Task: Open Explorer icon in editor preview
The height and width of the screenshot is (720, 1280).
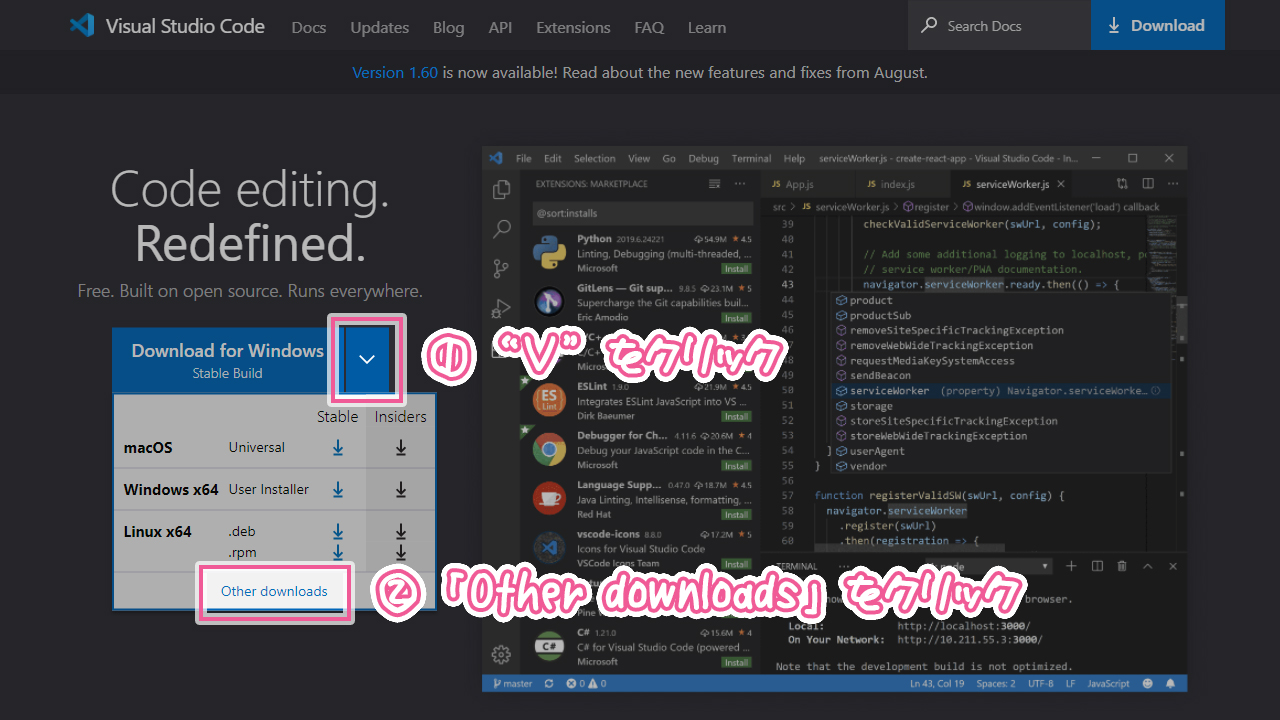Action: (502, 189)
